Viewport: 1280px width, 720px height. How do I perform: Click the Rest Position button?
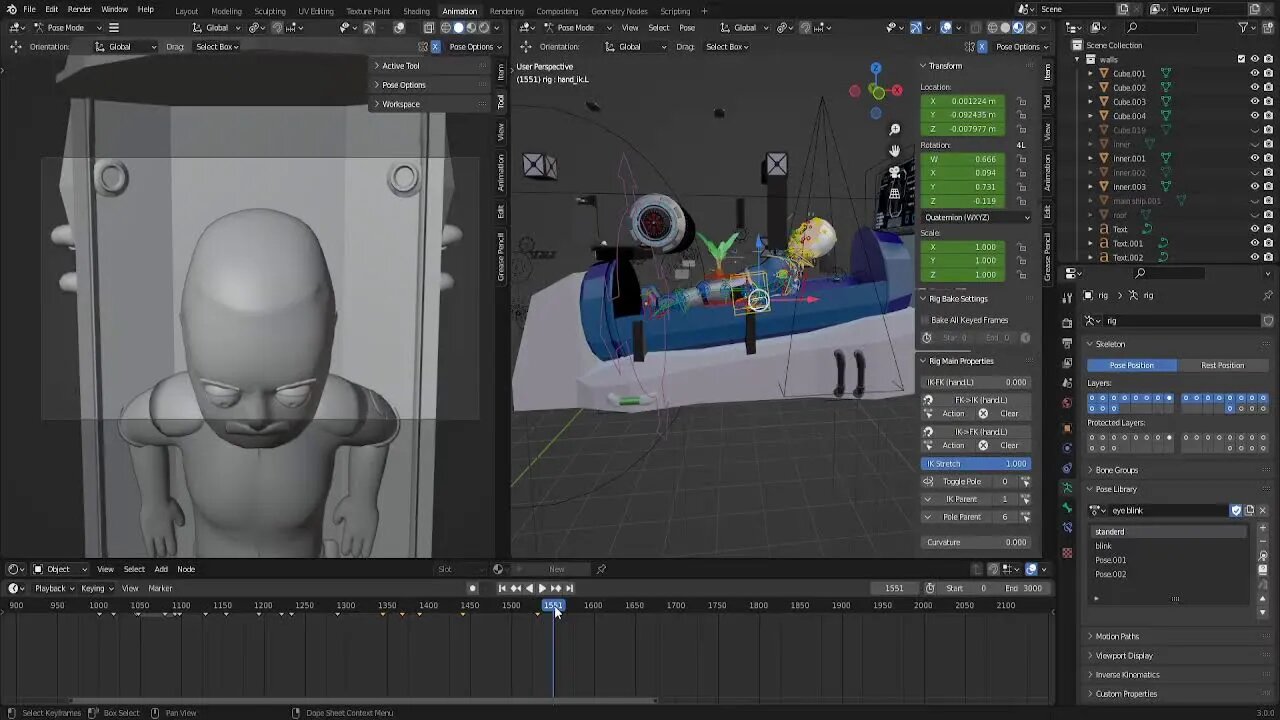(x=1222, y=365)
